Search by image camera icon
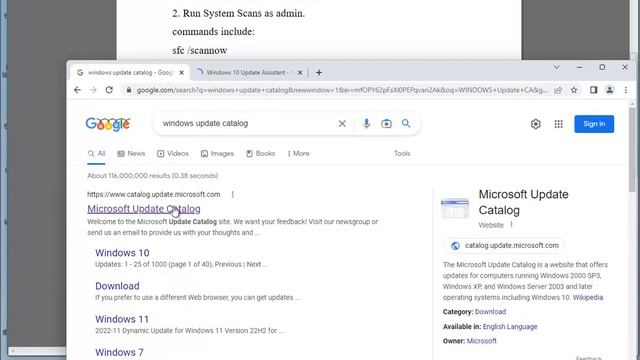This screenshot has width=640, height=360. coord(386,123)
